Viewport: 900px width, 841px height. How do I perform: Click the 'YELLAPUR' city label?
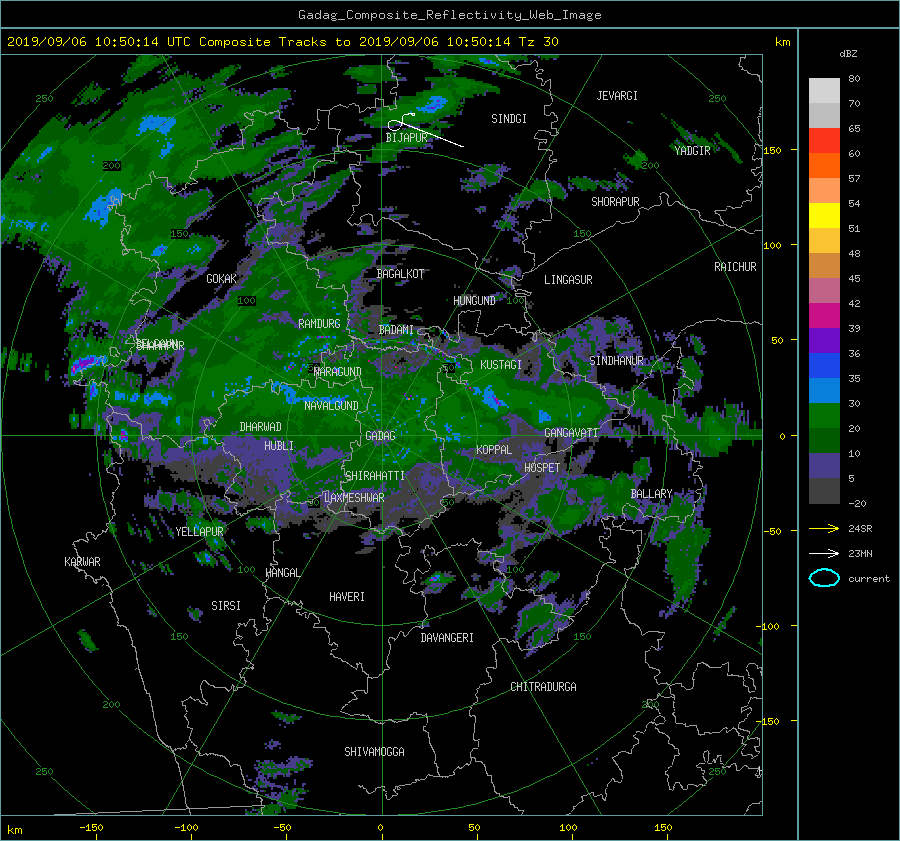pyautogui.click(x=199, y=532)
